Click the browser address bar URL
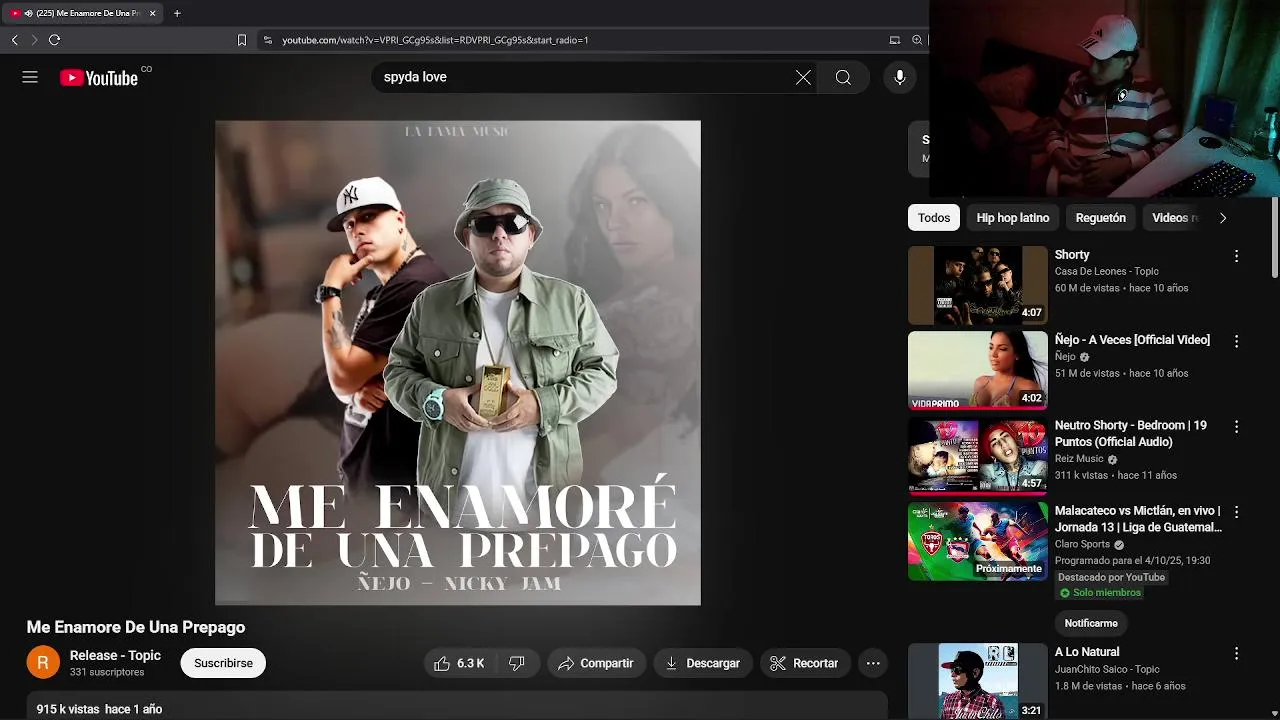1280x720 pixels. (x=435, y=40)
